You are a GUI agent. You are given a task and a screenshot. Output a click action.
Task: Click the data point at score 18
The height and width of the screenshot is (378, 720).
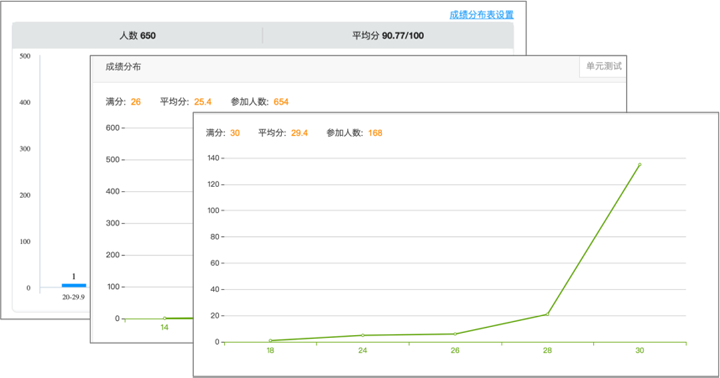click(x=270, y=341)
